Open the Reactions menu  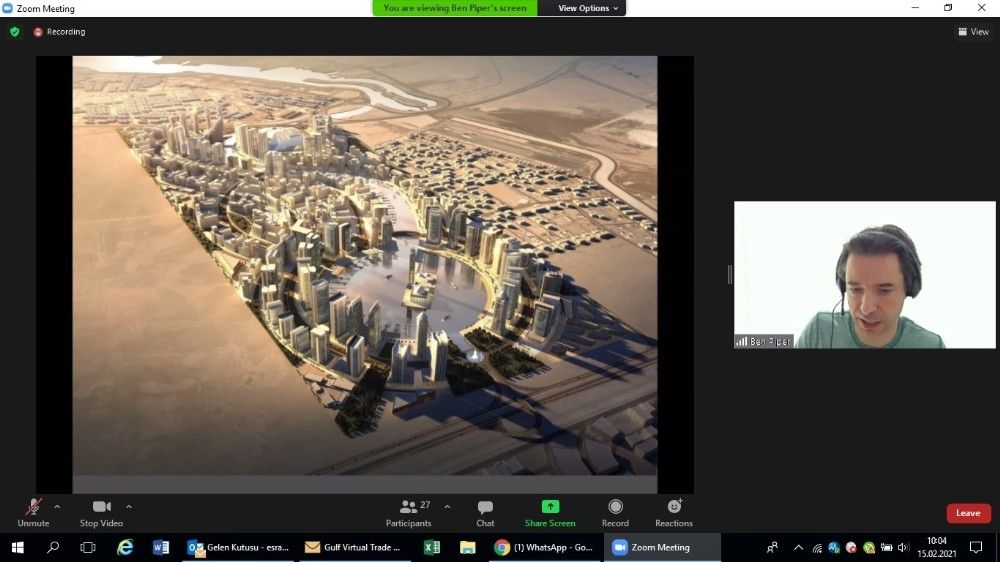tap(674, 512)
